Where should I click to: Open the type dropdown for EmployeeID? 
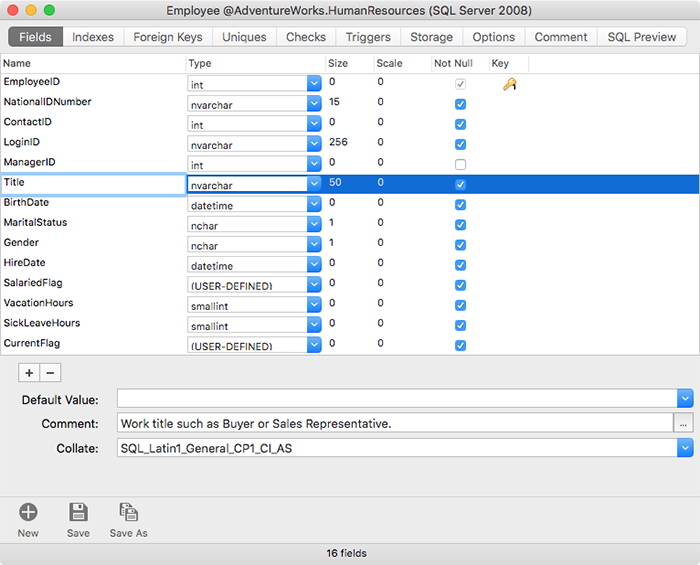[x=314, y=83]
